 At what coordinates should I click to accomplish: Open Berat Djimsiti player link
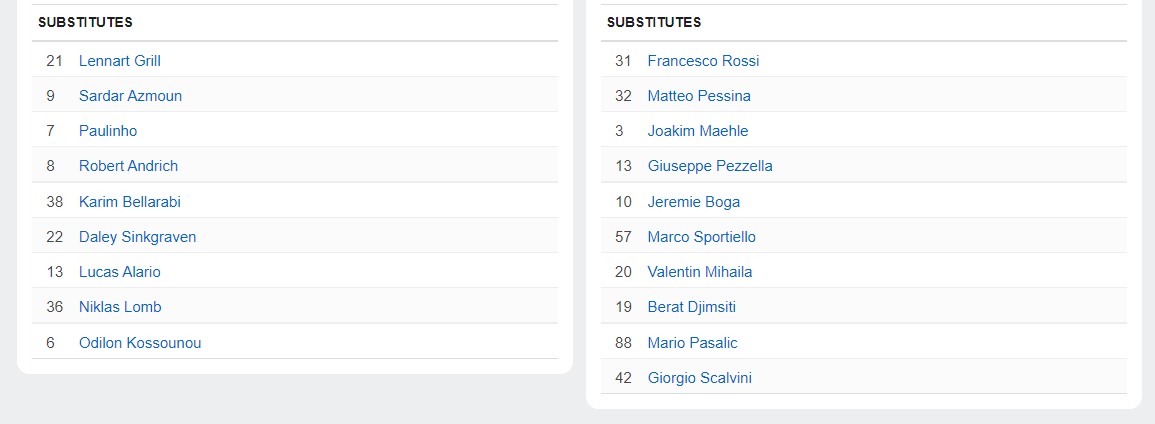692,307
